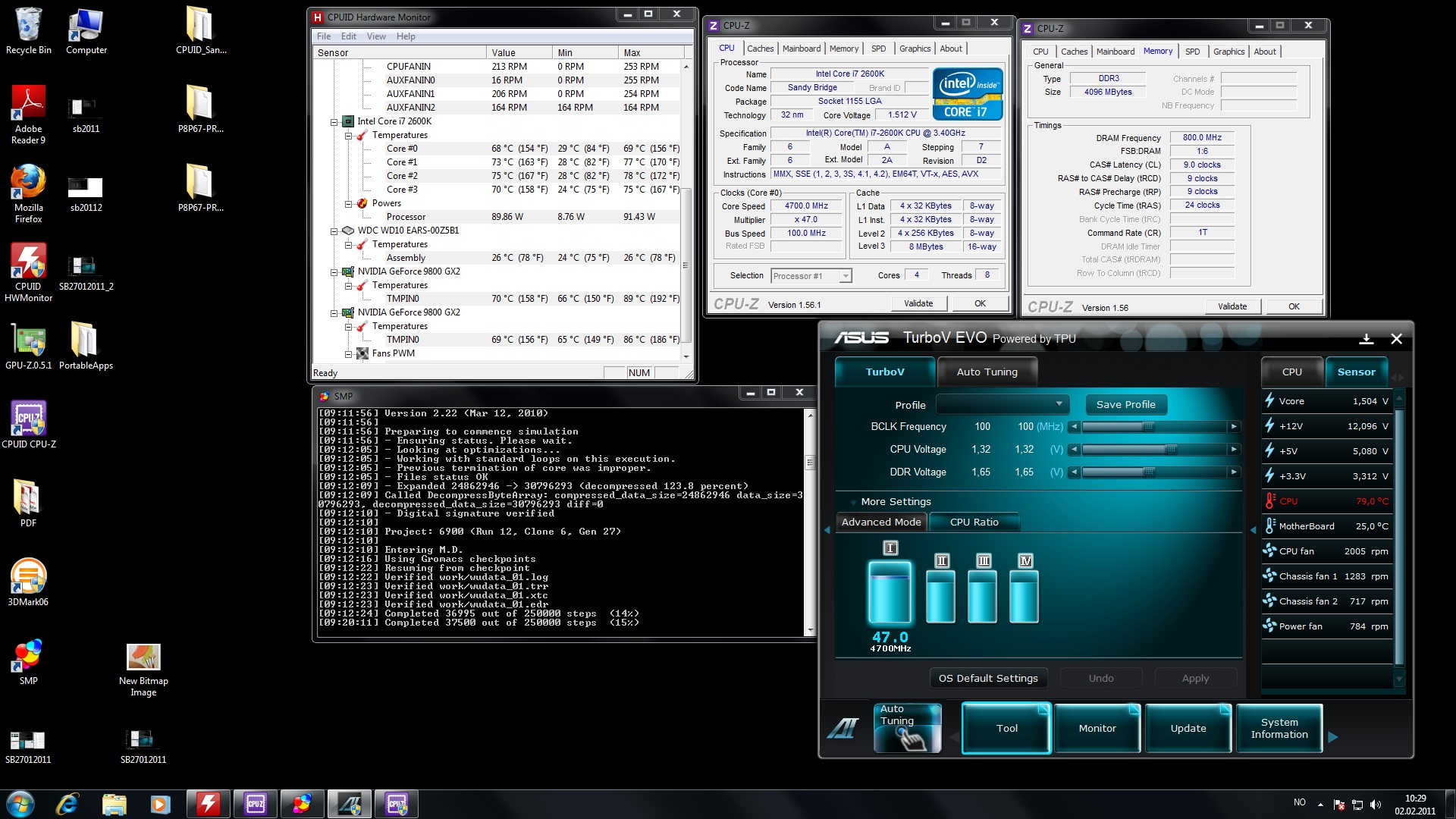
Task: Switch to CPU Ratio tab
Action: (x=974, y=522)
